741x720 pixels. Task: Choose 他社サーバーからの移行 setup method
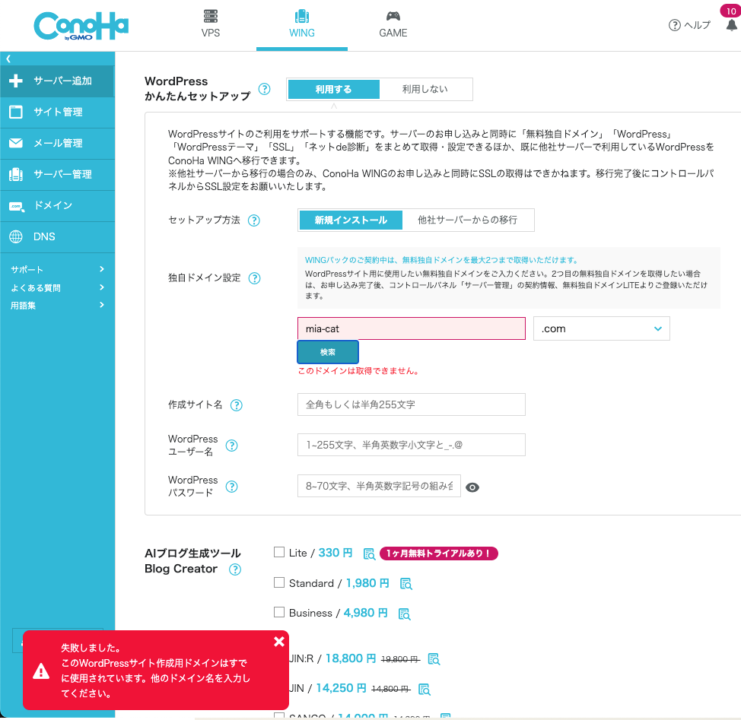tap(467, 220)
